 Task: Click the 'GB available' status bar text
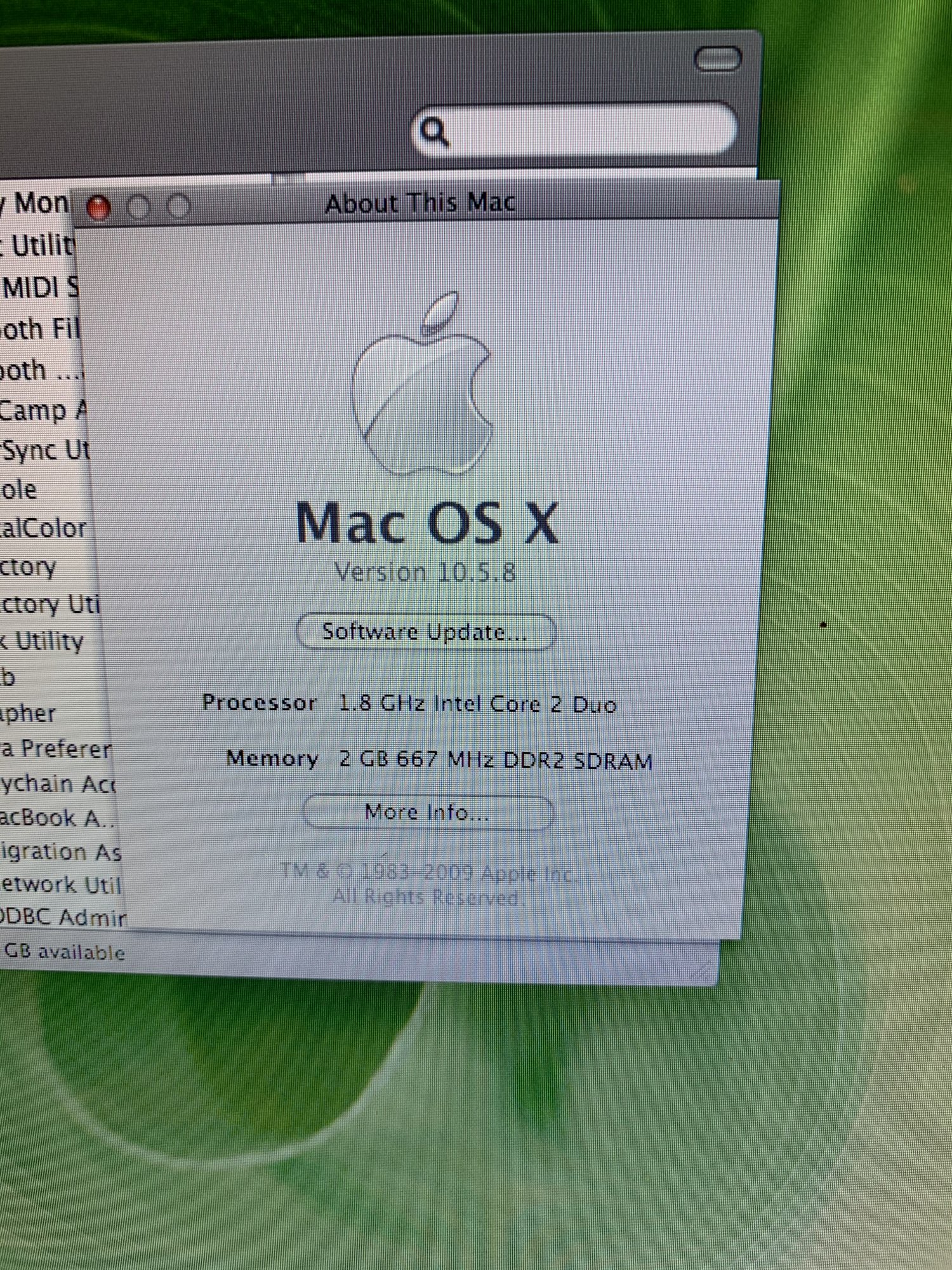(63, 952)
